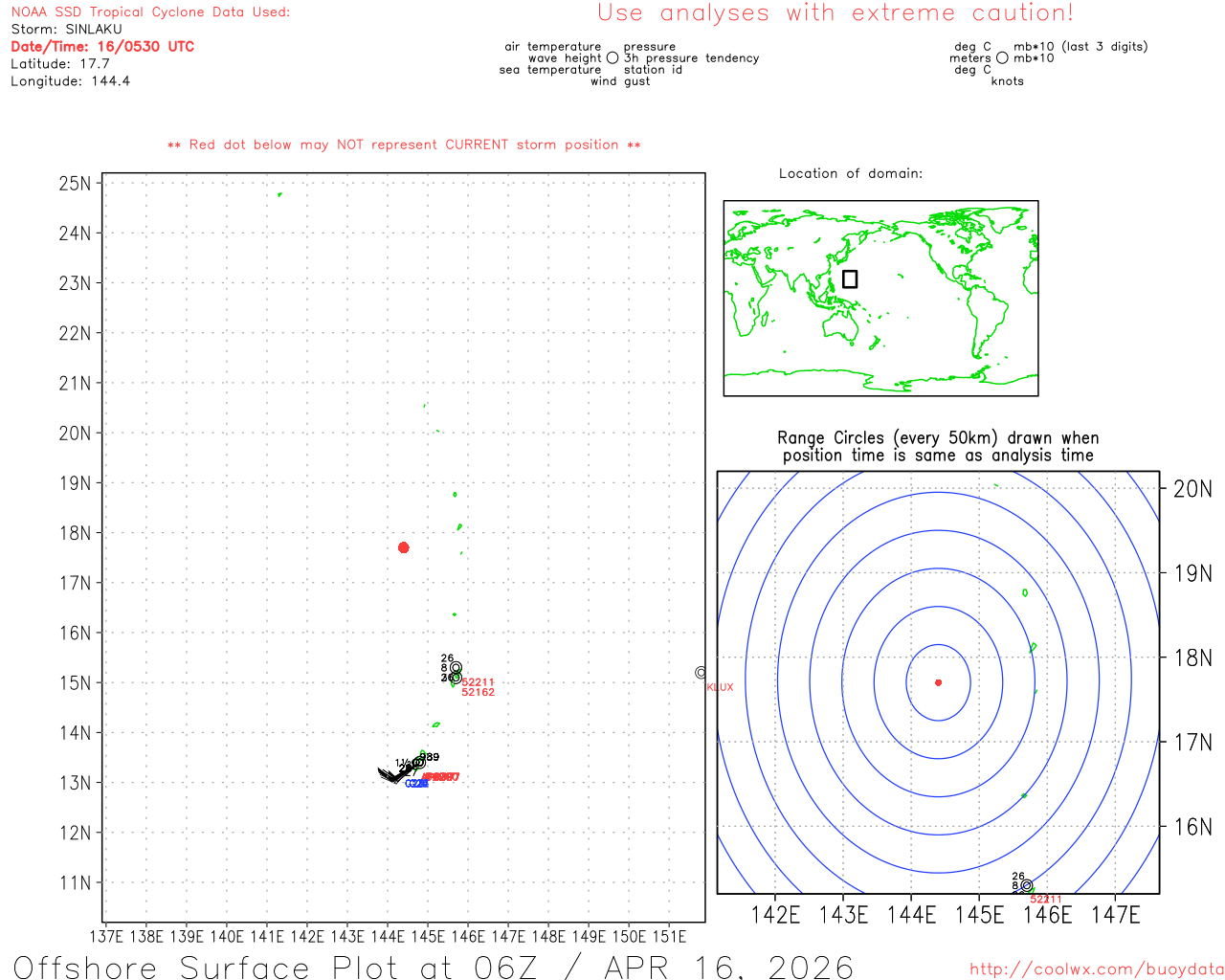Click the 'sea temperature' legend label
This screenshot has height=980, width=1225.
tap(550, 70)
